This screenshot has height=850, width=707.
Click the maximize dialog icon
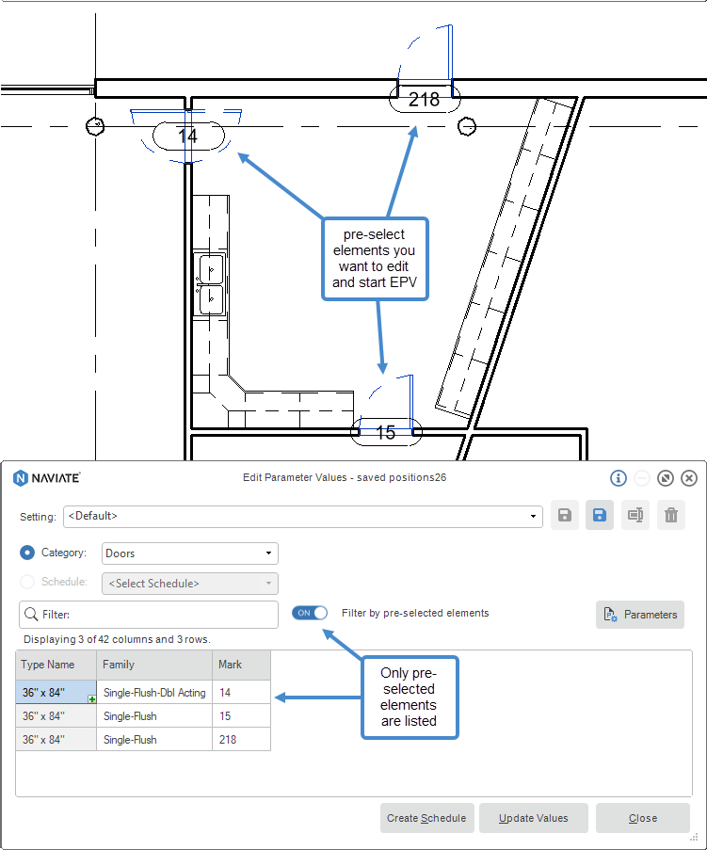coord(665,478)
